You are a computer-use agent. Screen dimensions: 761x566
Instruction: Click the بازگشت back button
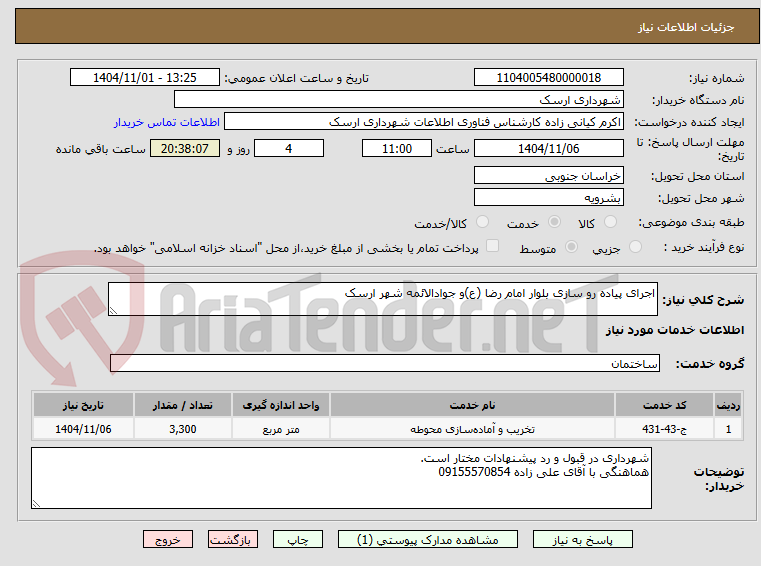pos(232,539)
